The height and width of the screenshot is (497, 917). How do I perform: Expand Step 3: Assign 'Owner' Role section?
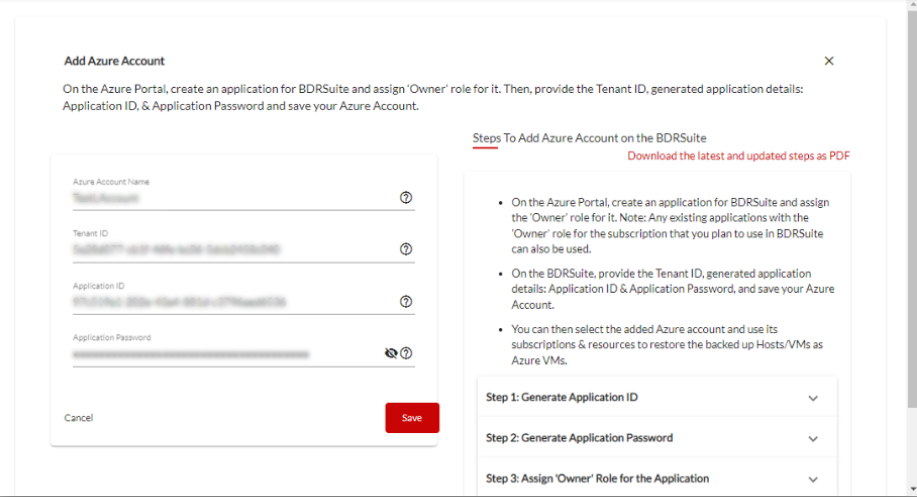click(x=657, y=478)
